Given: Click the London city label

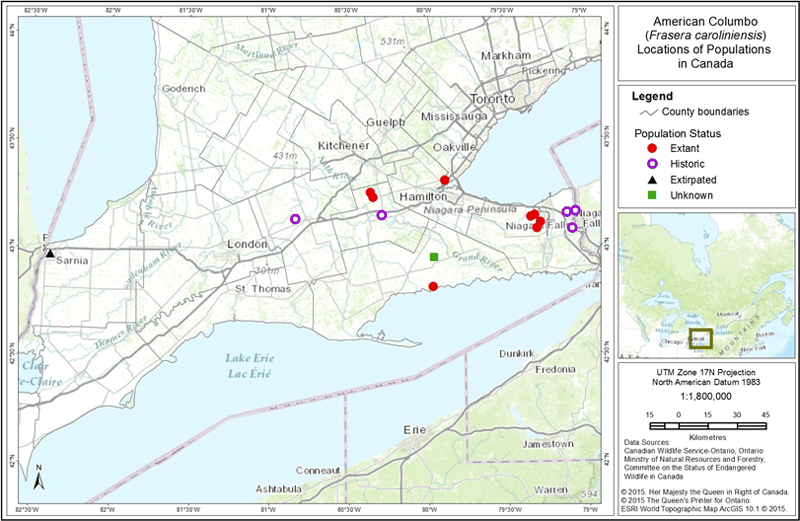Looking at the screenshot, I should tap(248, 246).
